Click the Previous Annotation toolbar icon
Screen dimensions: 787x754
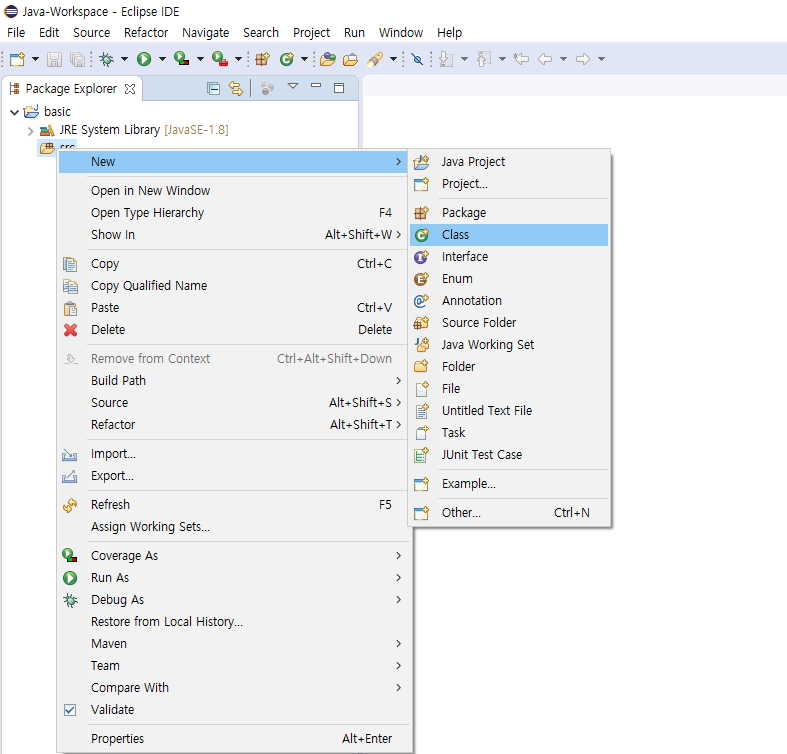pos(484,59)
